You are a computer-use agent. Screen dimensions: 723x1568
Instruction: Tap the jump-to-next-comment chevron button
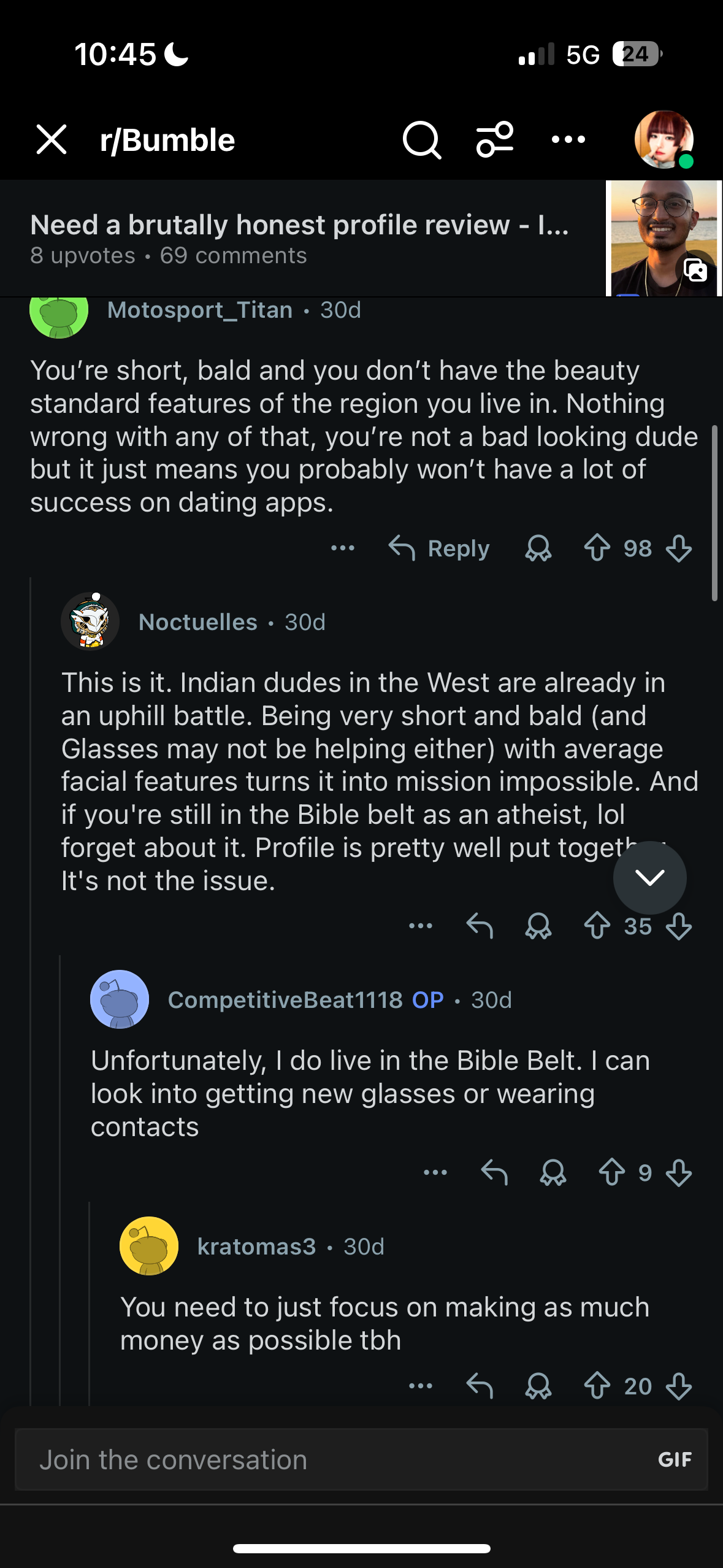(649, 877)
